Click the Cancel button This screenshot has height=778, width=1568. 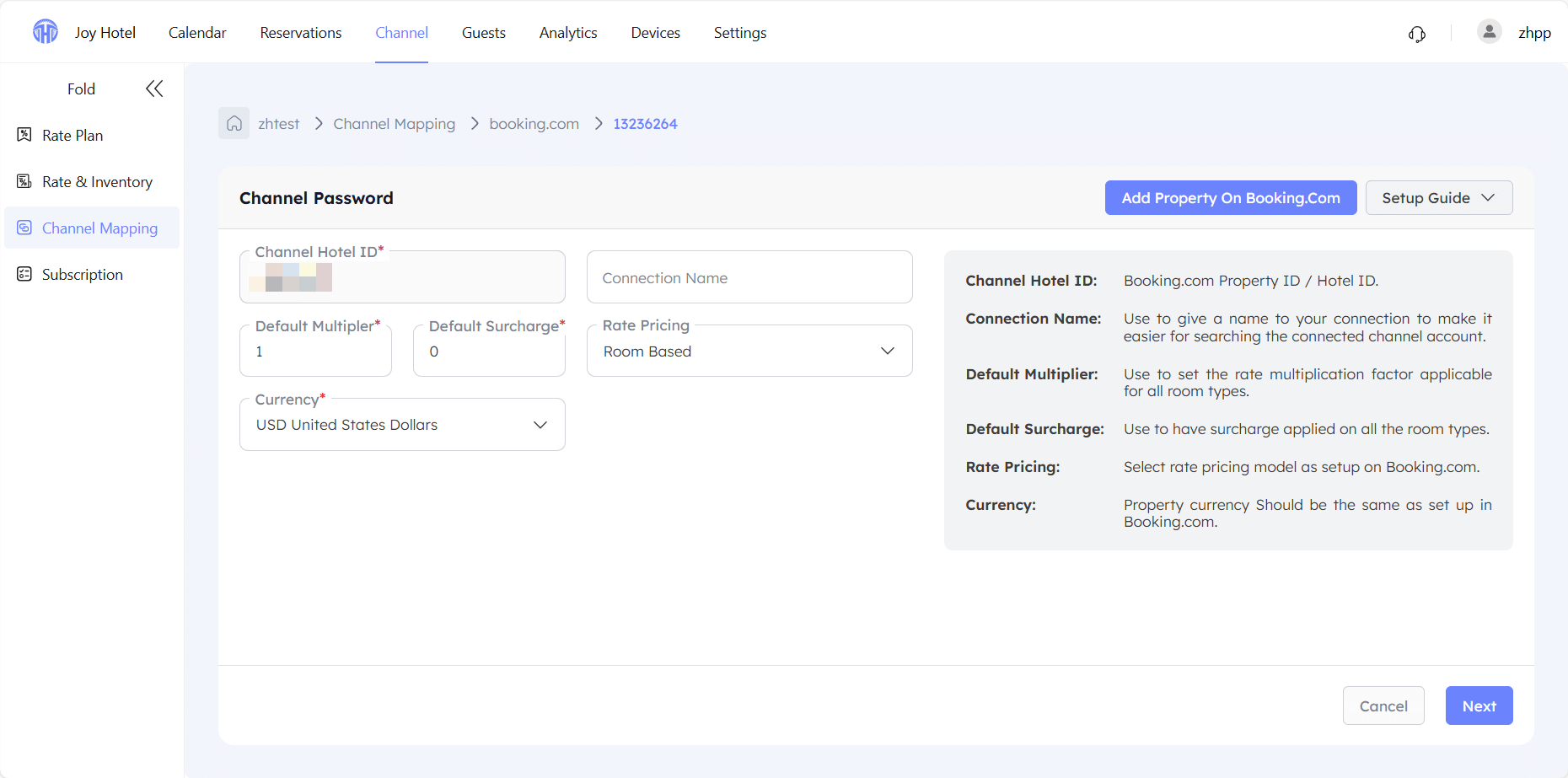point(1383,706)
